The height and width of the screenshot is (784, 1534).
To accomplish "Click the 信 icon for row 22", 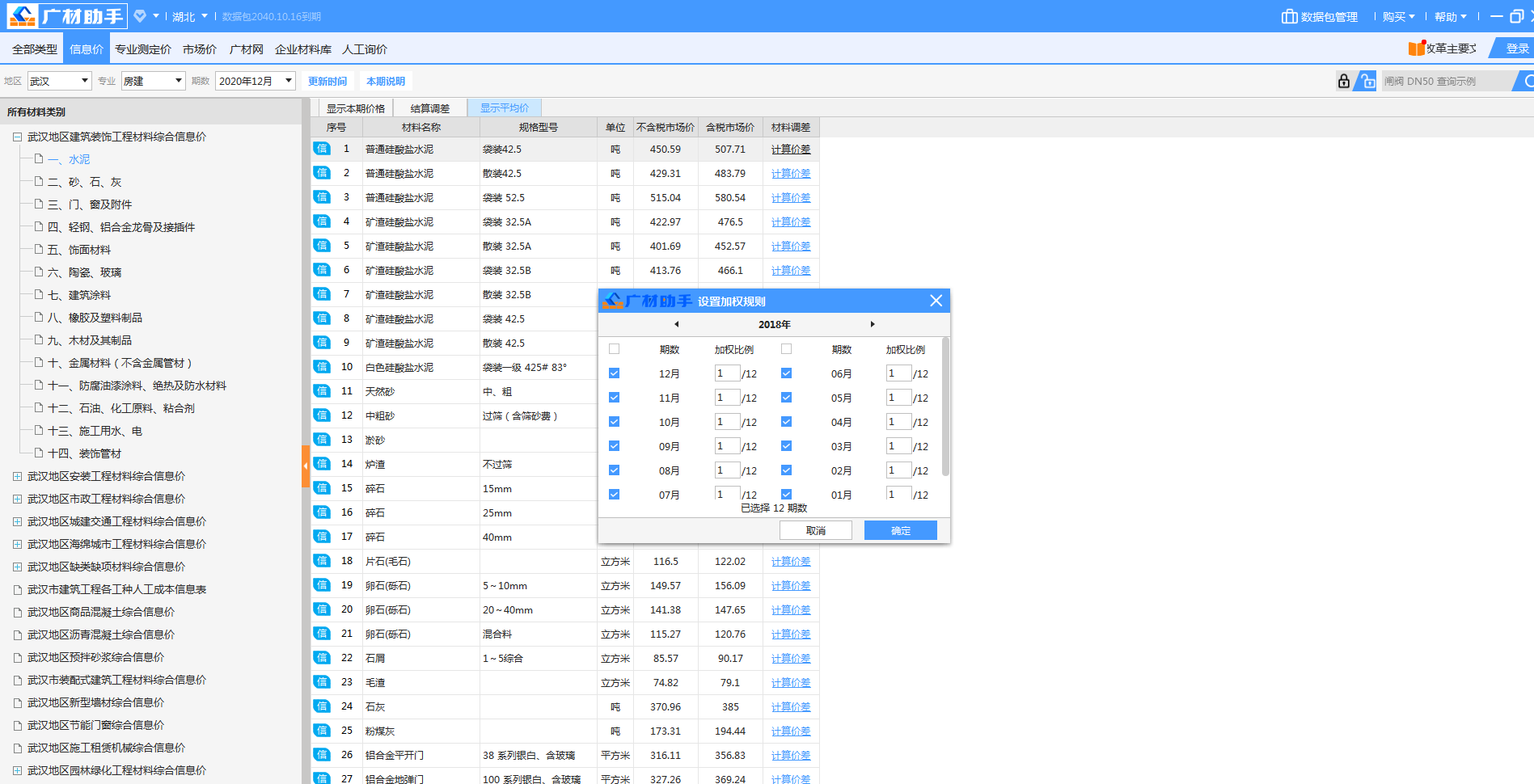I will [x=322, y=658].
